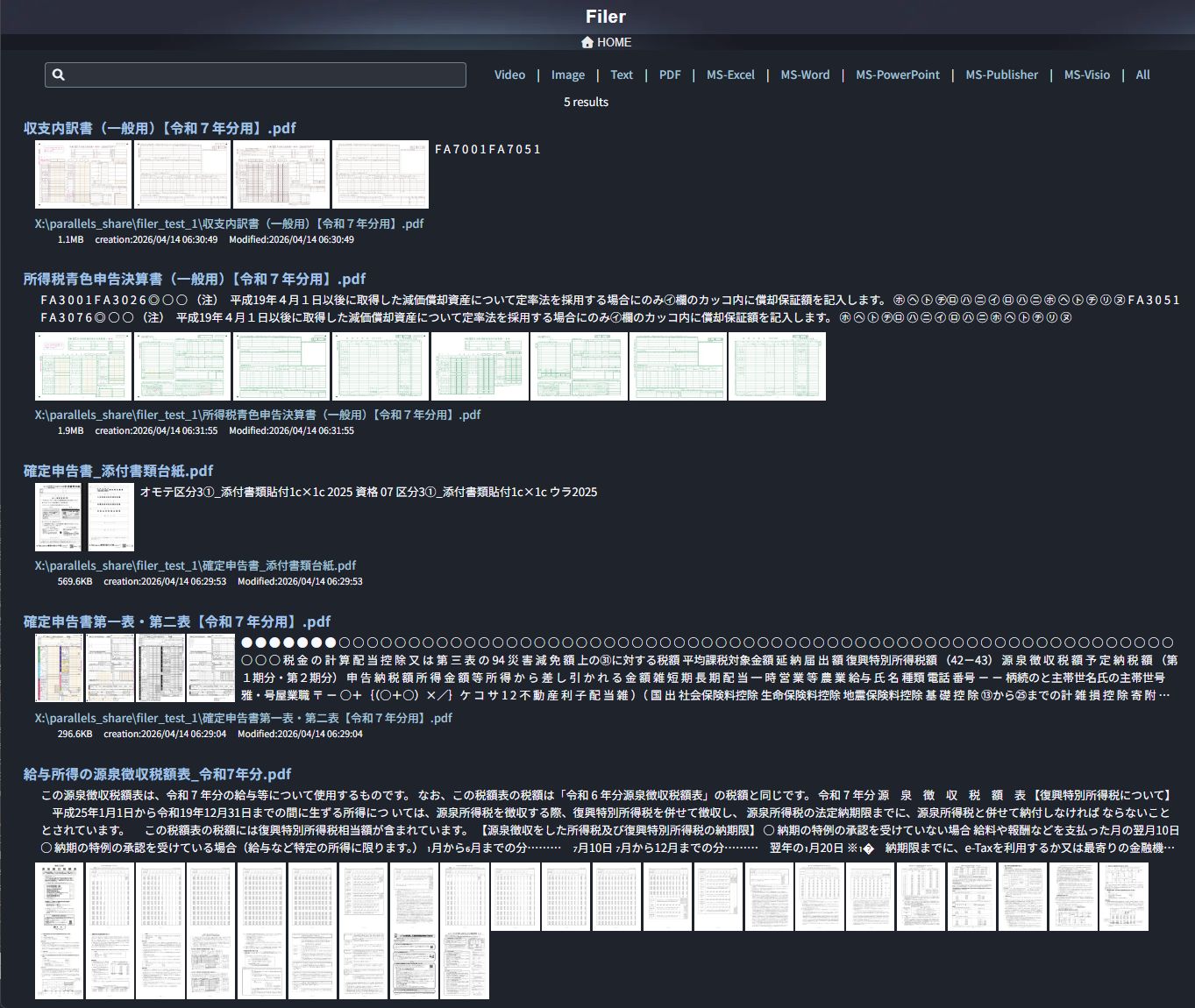
Task: Open 確定申告書_添付書類台紙.pdf title link
Action: point(118,471)
